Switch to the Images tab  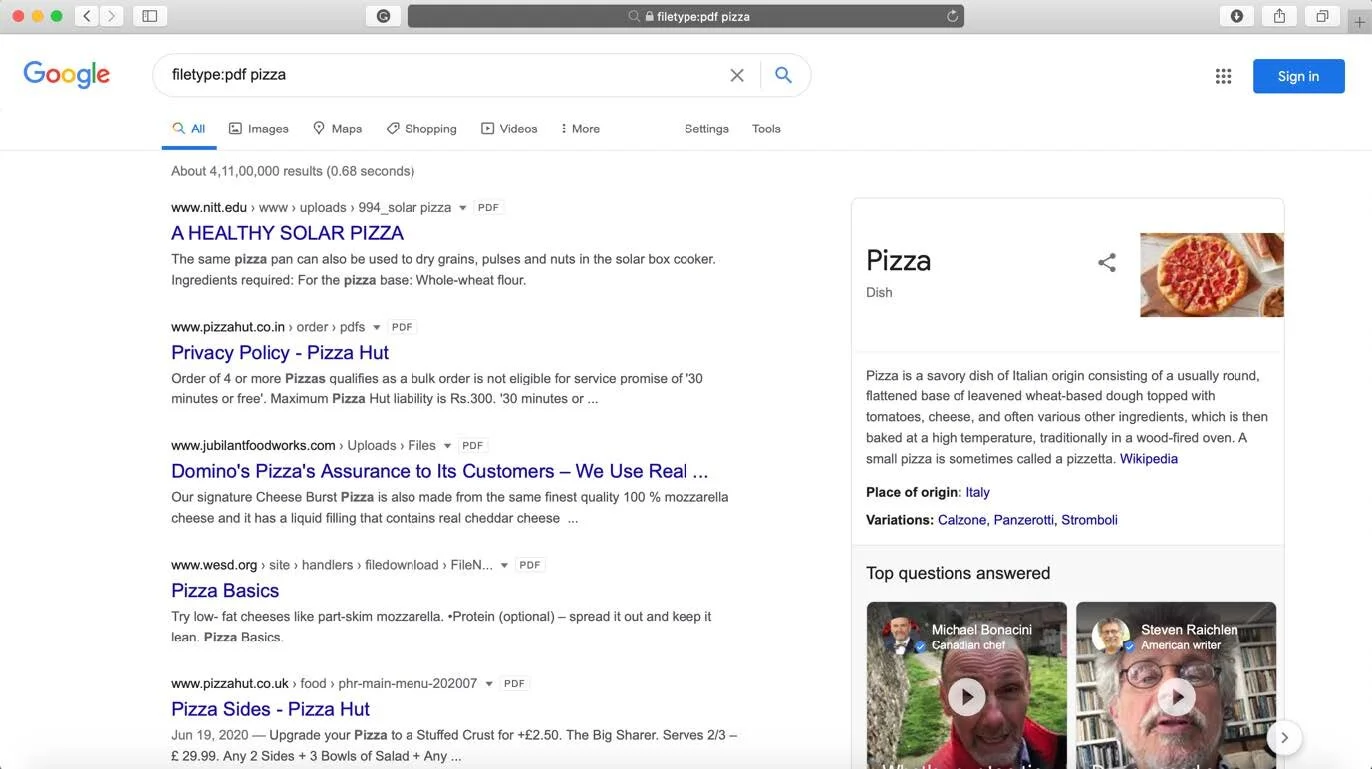coord(258,129)
